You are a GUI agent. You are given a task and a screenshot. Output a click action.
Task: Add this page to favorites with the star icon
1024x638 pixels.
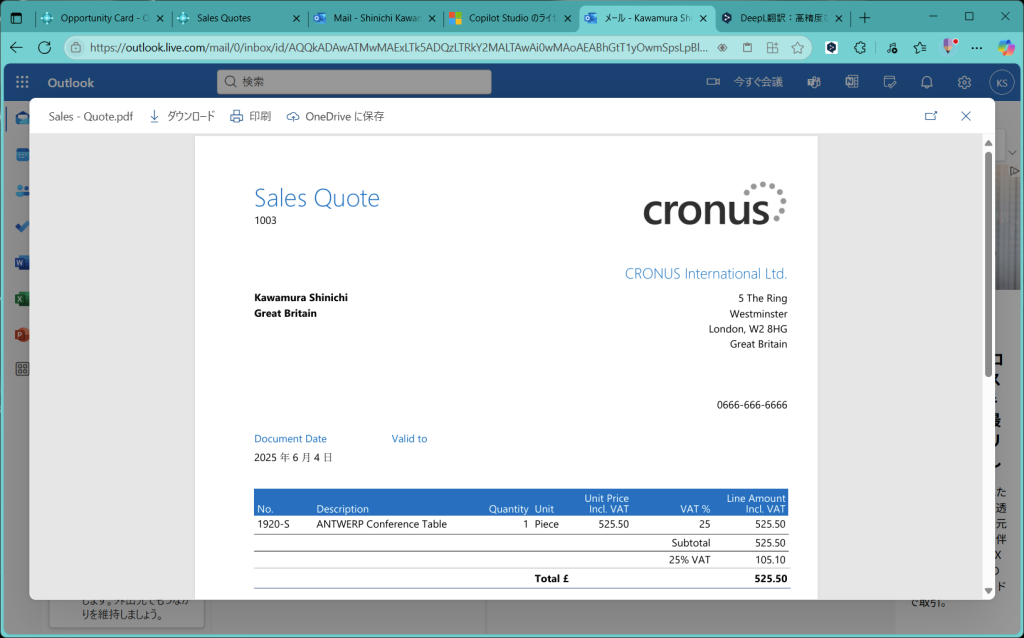point(797,48)
